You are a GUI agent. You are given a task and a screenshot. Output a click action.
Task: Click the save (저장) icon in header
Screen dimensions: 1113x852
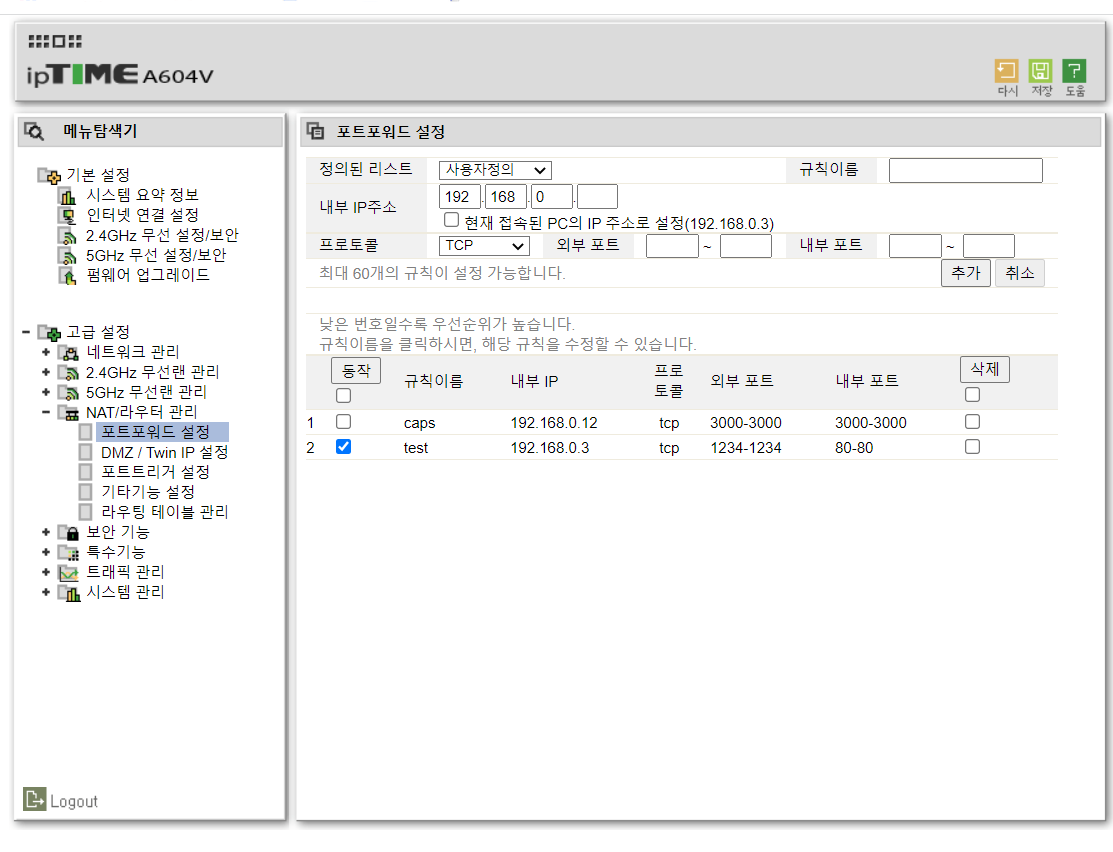pyautogui.click(x=1041, y=71)
